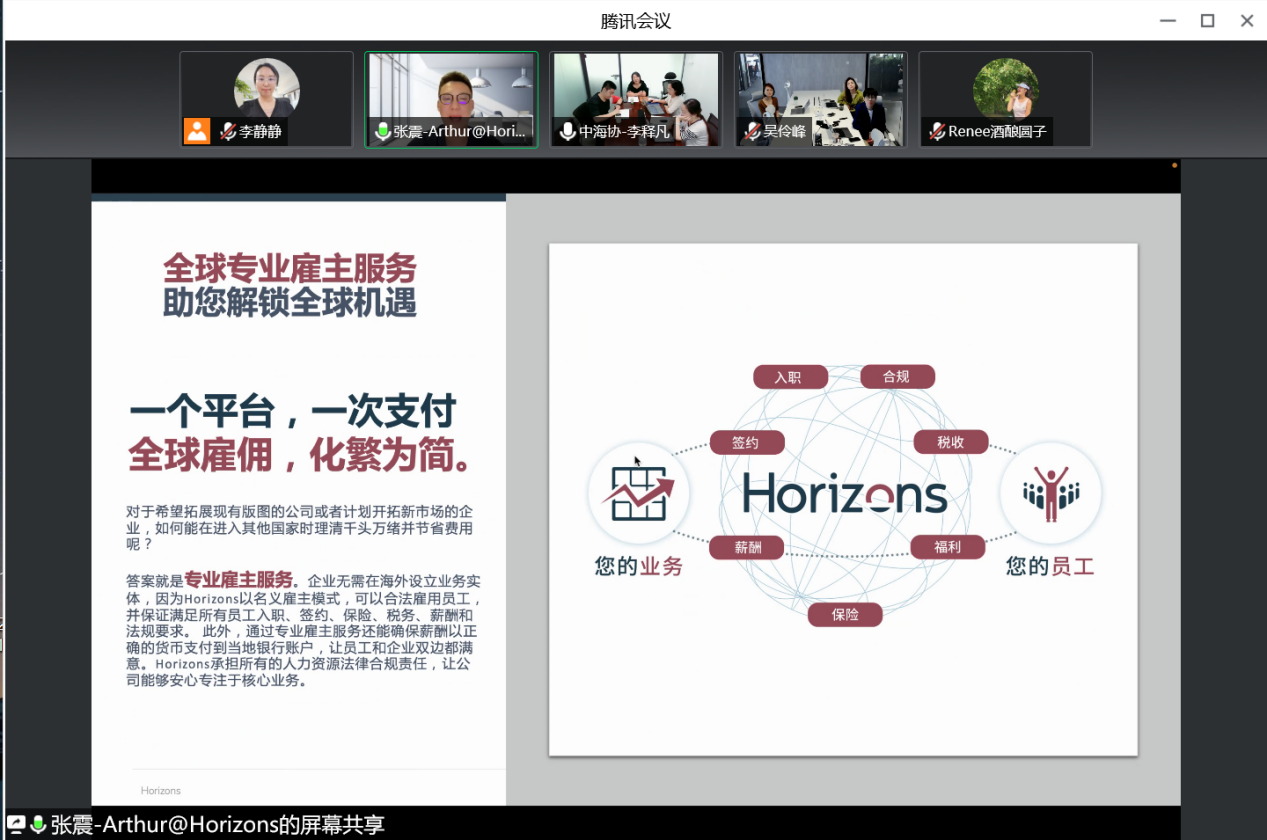Maximize the 腾讯会议 window

(1207, 20)
